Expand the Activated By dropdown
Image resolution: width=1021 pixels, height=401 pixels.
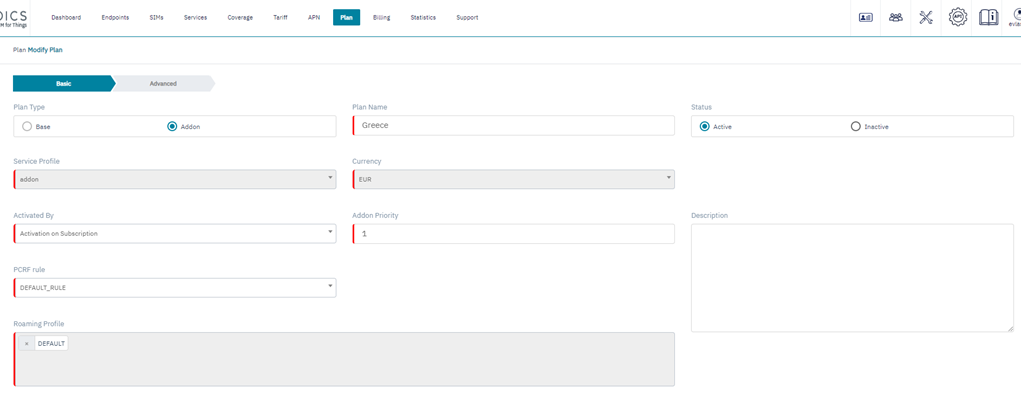click(x=175, y=233)
